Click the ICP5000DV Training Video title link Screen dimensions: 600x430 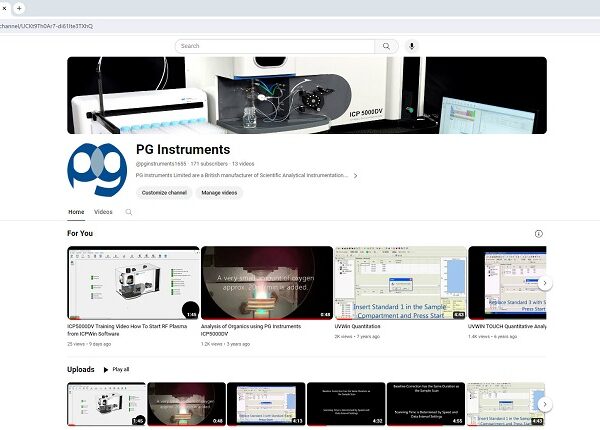tap(127, 330)
